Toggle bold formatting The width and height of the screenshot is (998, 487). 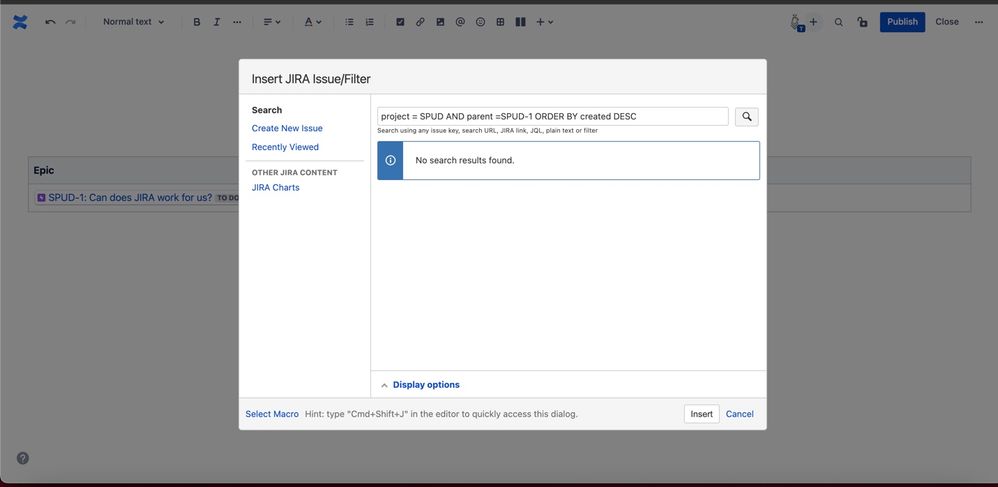click(x=197, y=22)
